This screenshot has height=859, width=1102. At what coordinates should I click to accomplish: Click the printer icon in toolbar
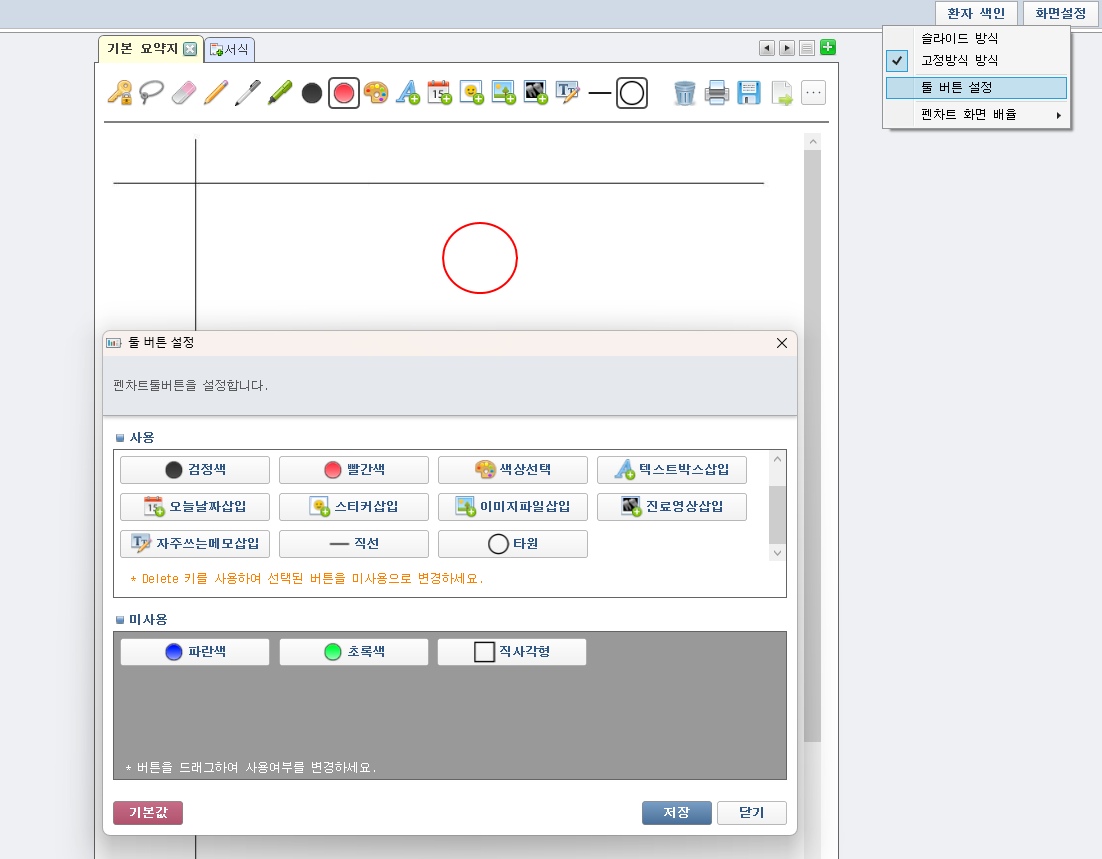716,93
